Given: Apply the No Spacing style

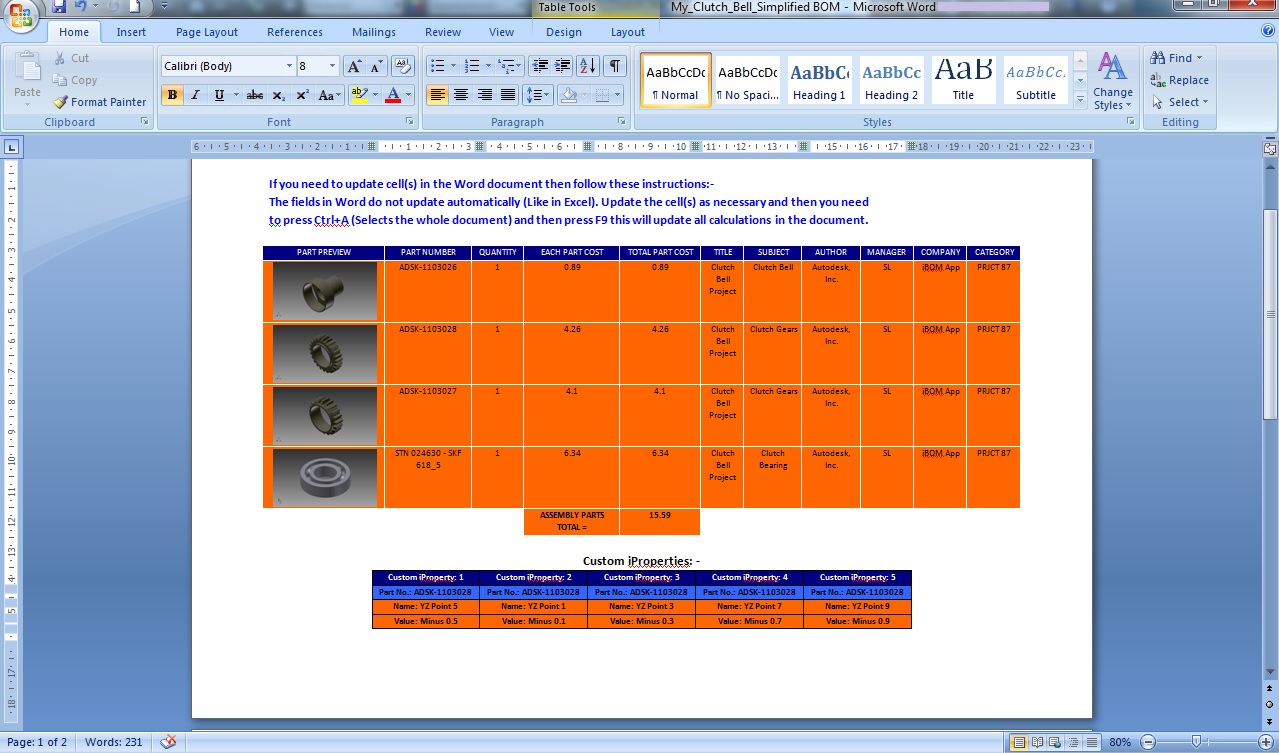Looking at the screenshot, I should [x=748, y=80].
